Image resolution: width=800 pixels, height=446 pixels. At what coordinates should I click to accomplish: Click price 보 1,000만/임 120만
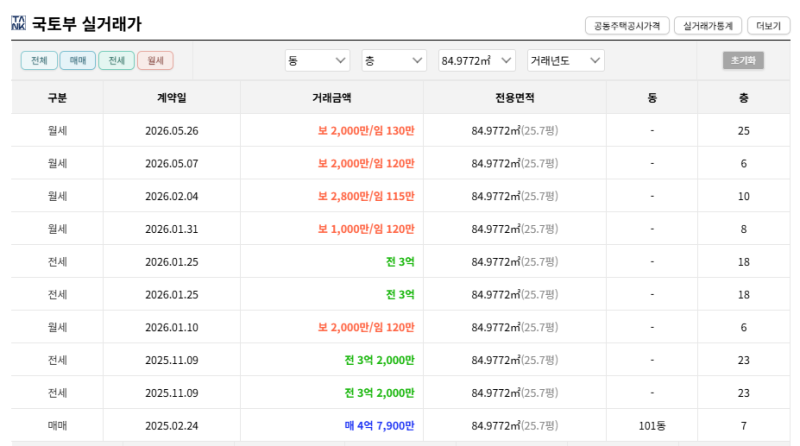(366, 229)
